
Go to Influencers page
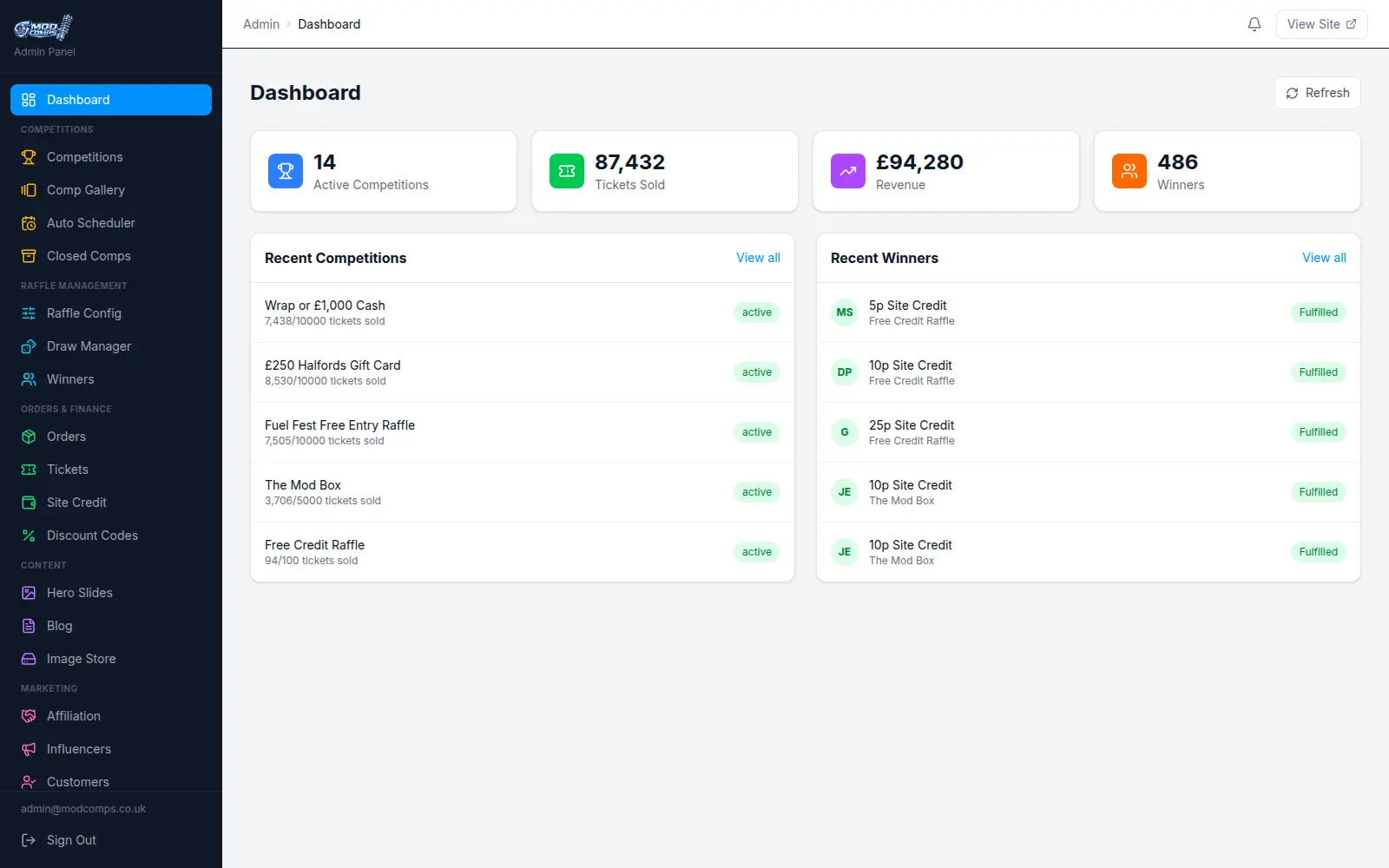tap(111, 749)
